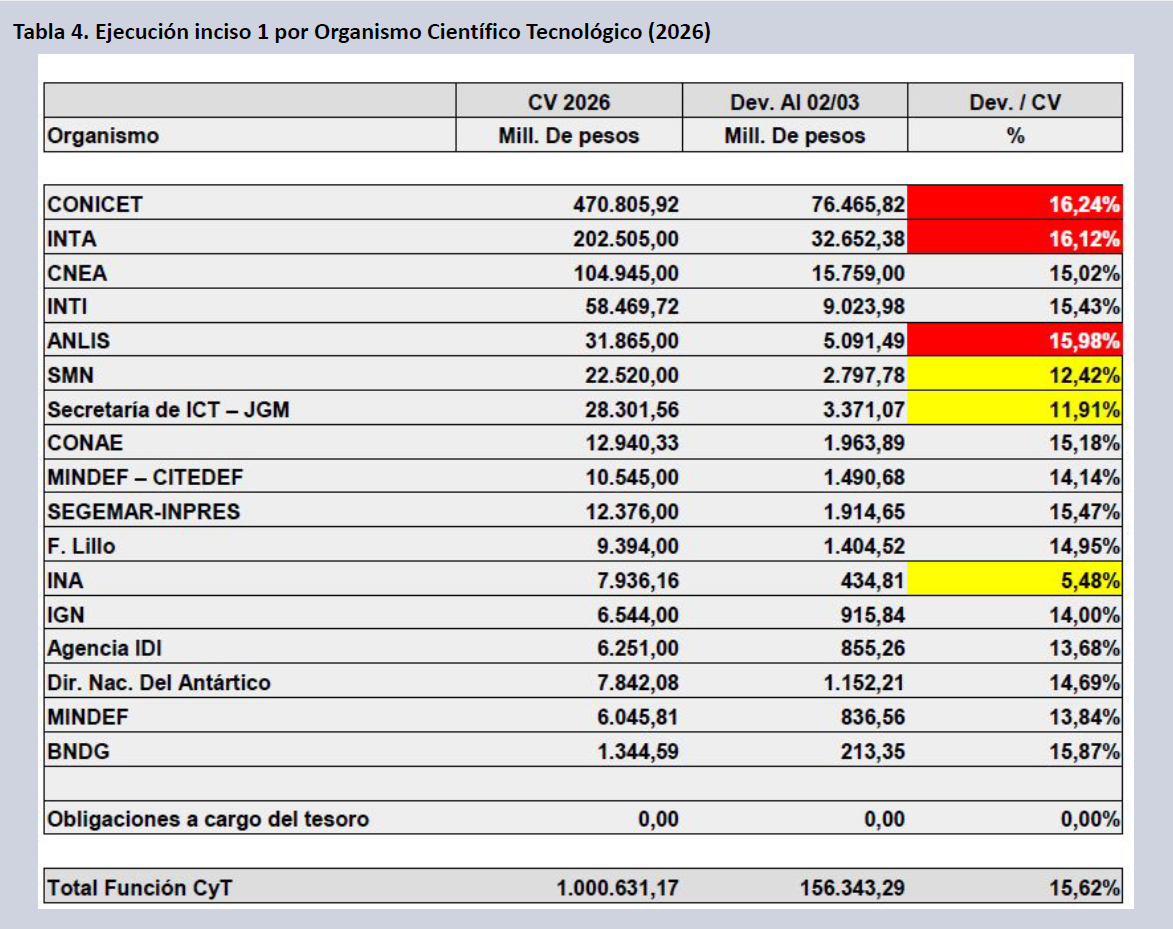Click the 'Organismo' header cell

tap(103, 136)
